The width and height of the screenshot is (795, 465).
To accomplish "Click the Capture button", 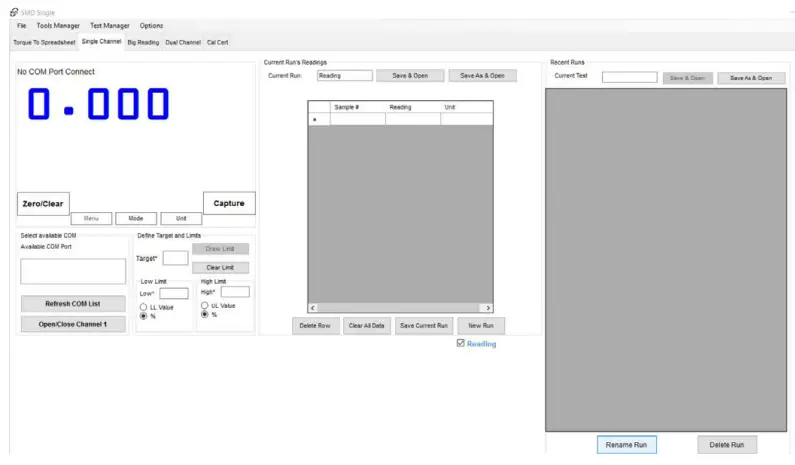I will (229, 203).
